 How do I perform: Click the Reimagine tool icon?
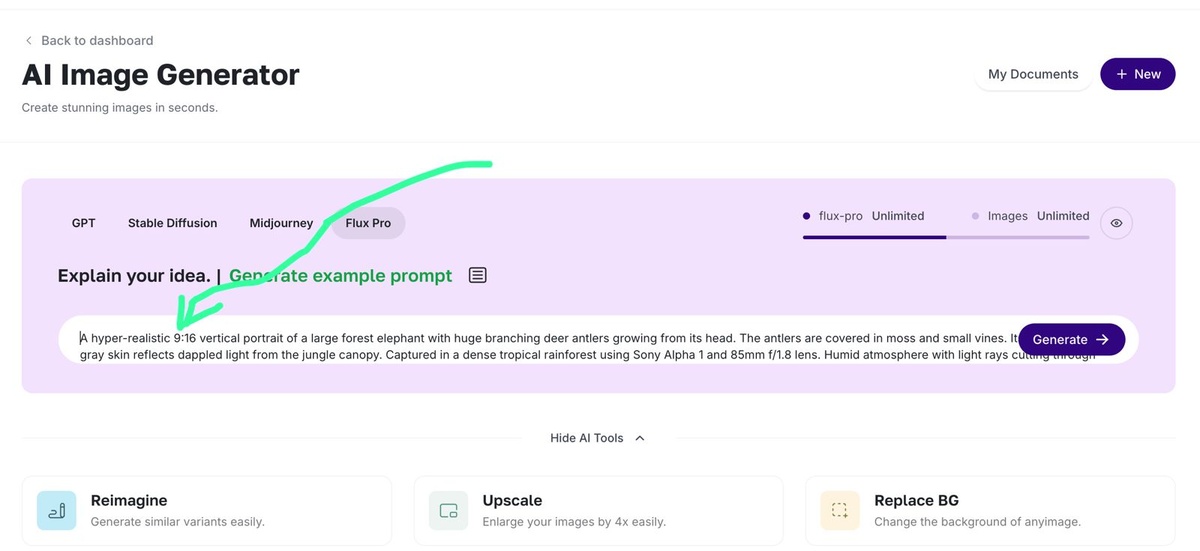pyautogui.click(x=56, y=510)
